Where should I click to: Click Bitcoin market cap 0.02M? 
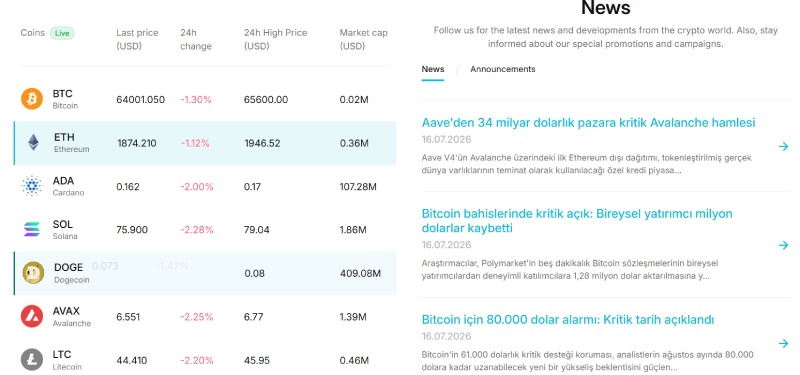[x=354, y=99]
